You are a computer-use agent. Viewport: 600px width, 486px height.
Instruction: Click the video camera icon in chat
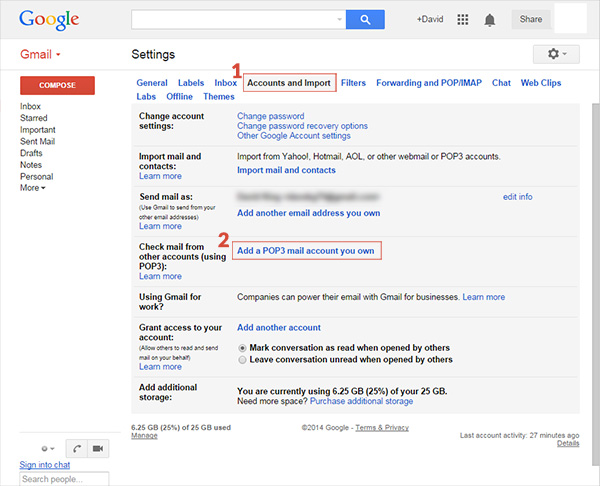coord(98,449)
